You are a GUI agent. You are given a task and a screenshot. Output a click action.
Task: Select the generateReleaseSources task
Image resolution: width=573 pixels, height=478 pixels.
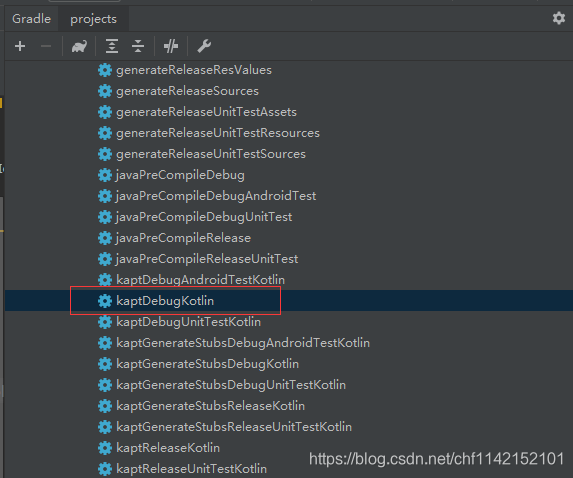tap(187, 91)
